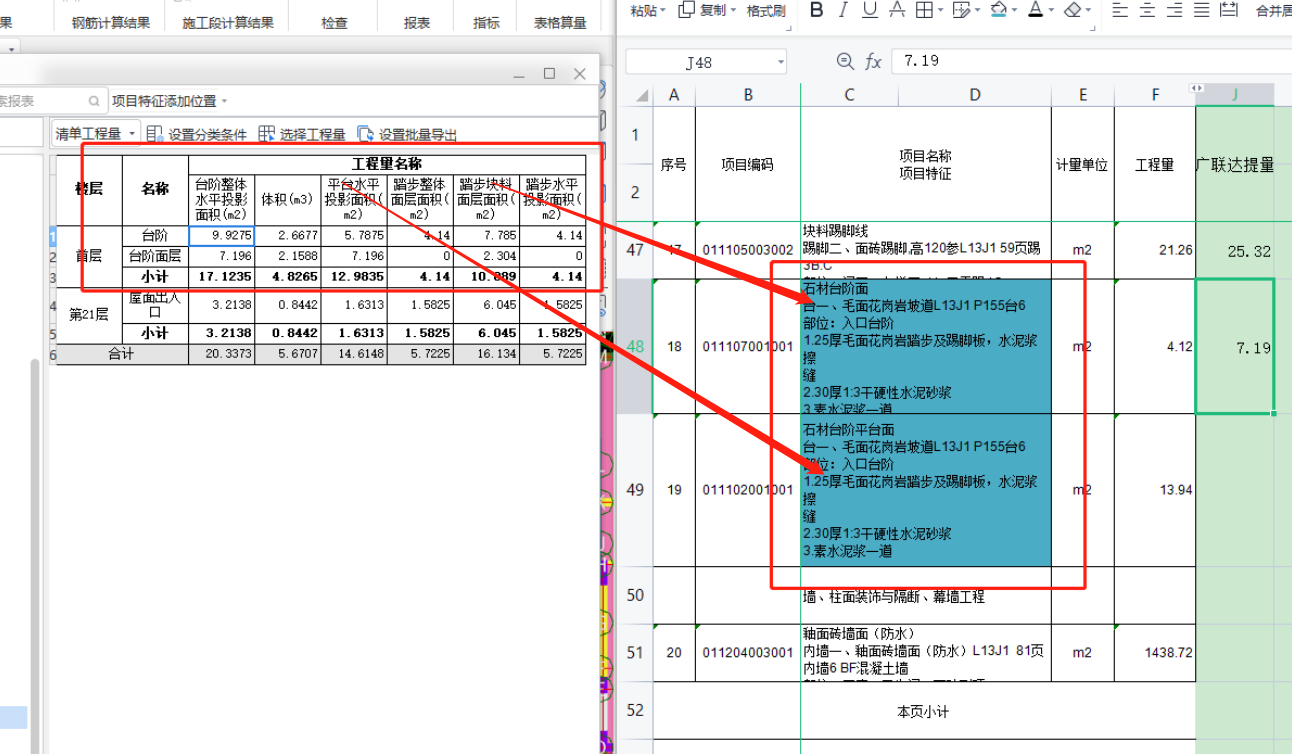Align text left in spreadsheet
The image size is (1292, 754).
1120,10
